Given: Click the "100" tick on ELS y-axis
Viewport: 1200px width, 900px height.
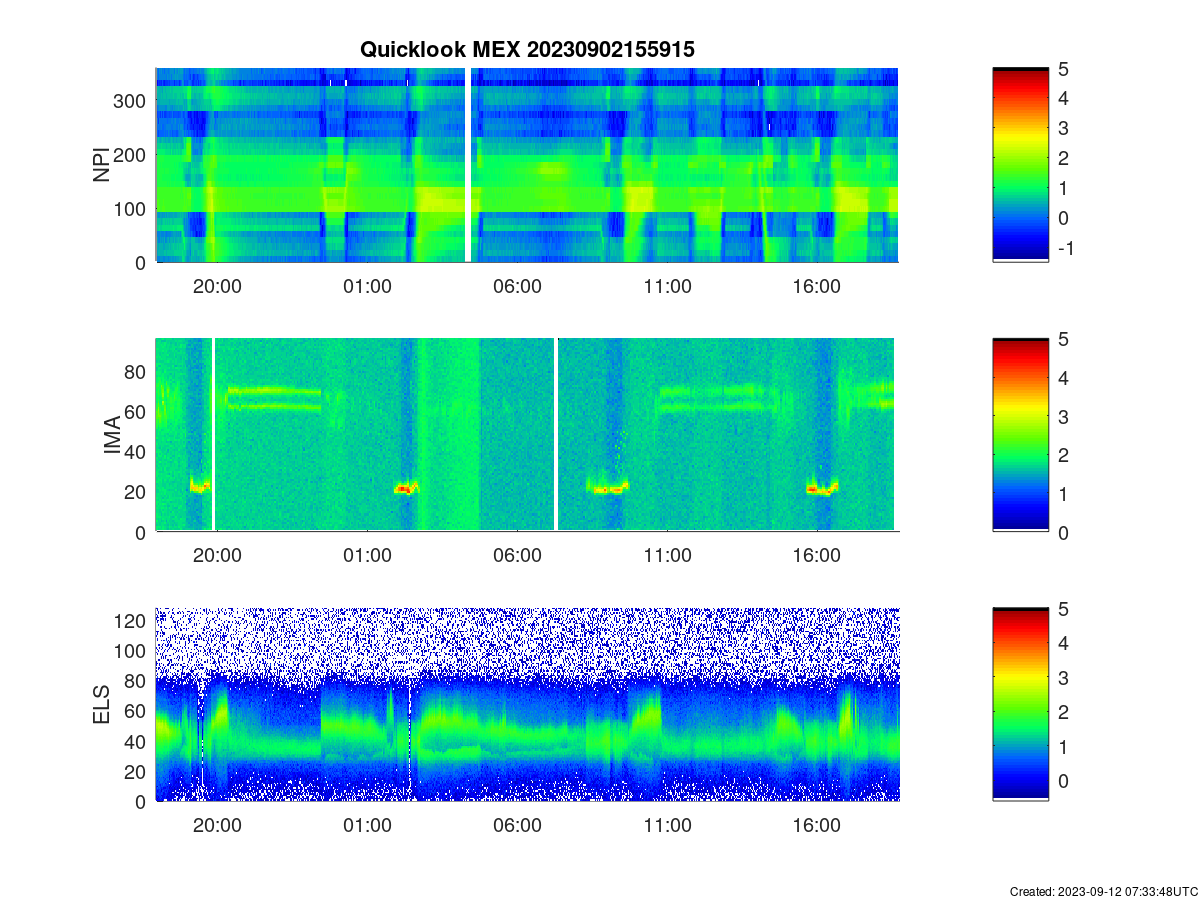Looking at the screenshot, I should click(x=131, y=651).
